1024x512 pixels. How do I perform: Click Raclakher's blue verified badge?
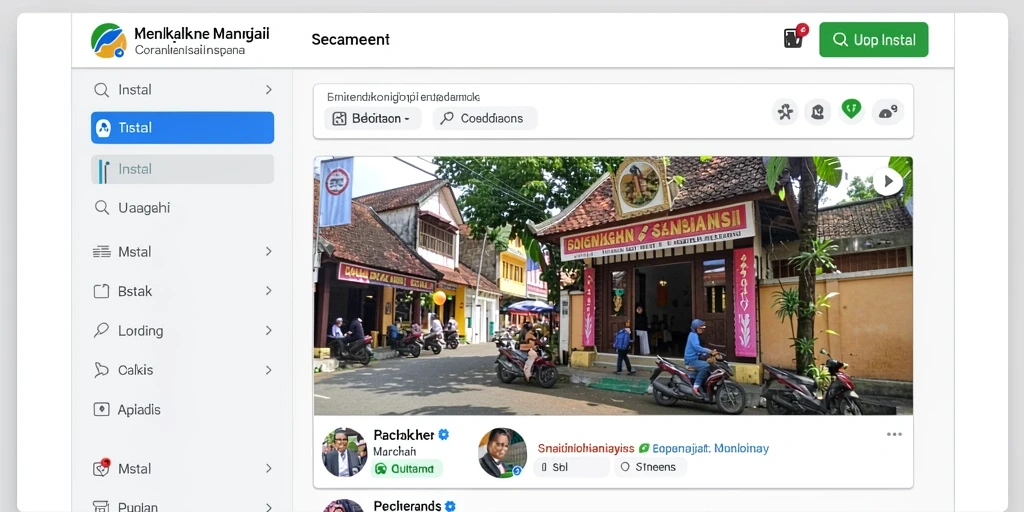pyautogui.click(x=443, y=434)
